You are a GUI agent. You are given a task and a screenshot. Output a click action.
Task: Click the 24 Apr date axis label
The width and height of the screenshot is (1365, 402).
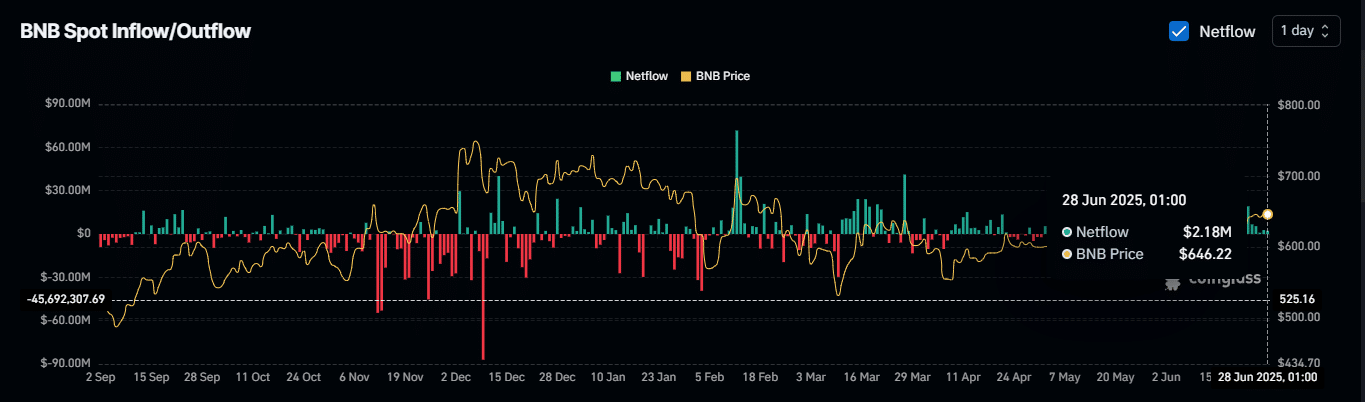pyautogui.click(x=1014, y=378)
